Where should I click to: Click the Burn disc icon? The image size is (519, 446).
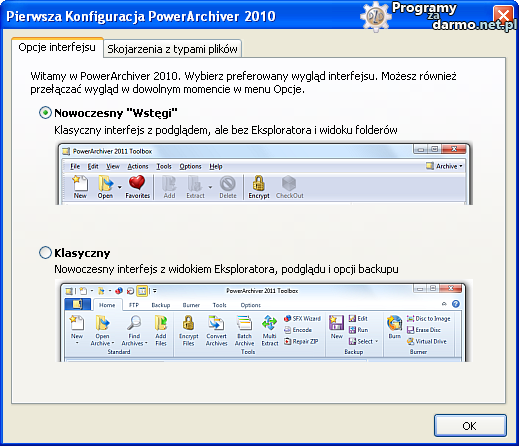click(x=394, y=323)
